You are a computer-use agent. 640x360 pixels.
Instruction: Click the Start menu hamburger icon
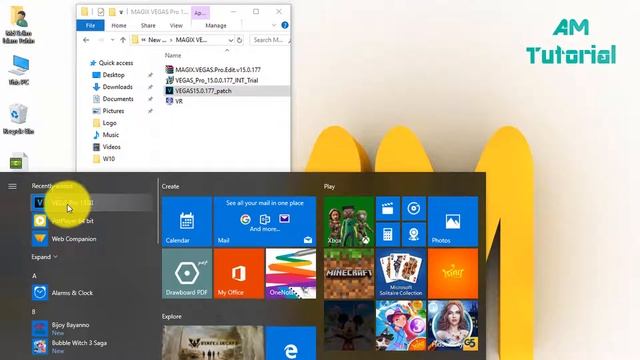[x=12, y=187]
